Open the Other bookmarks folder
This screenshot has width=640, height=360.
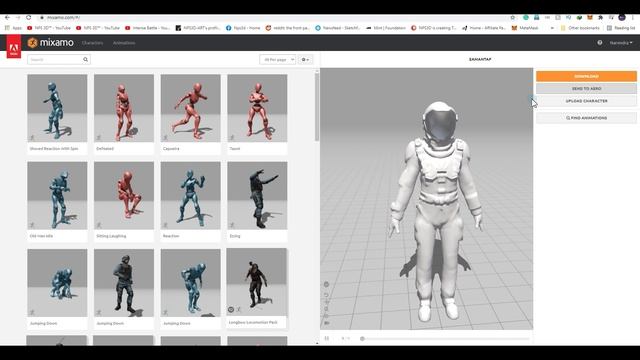point(580,28)
